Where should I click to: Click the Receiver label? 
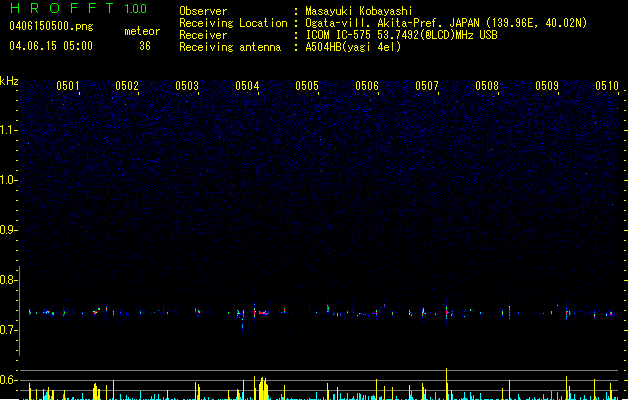tap(203, 35)
